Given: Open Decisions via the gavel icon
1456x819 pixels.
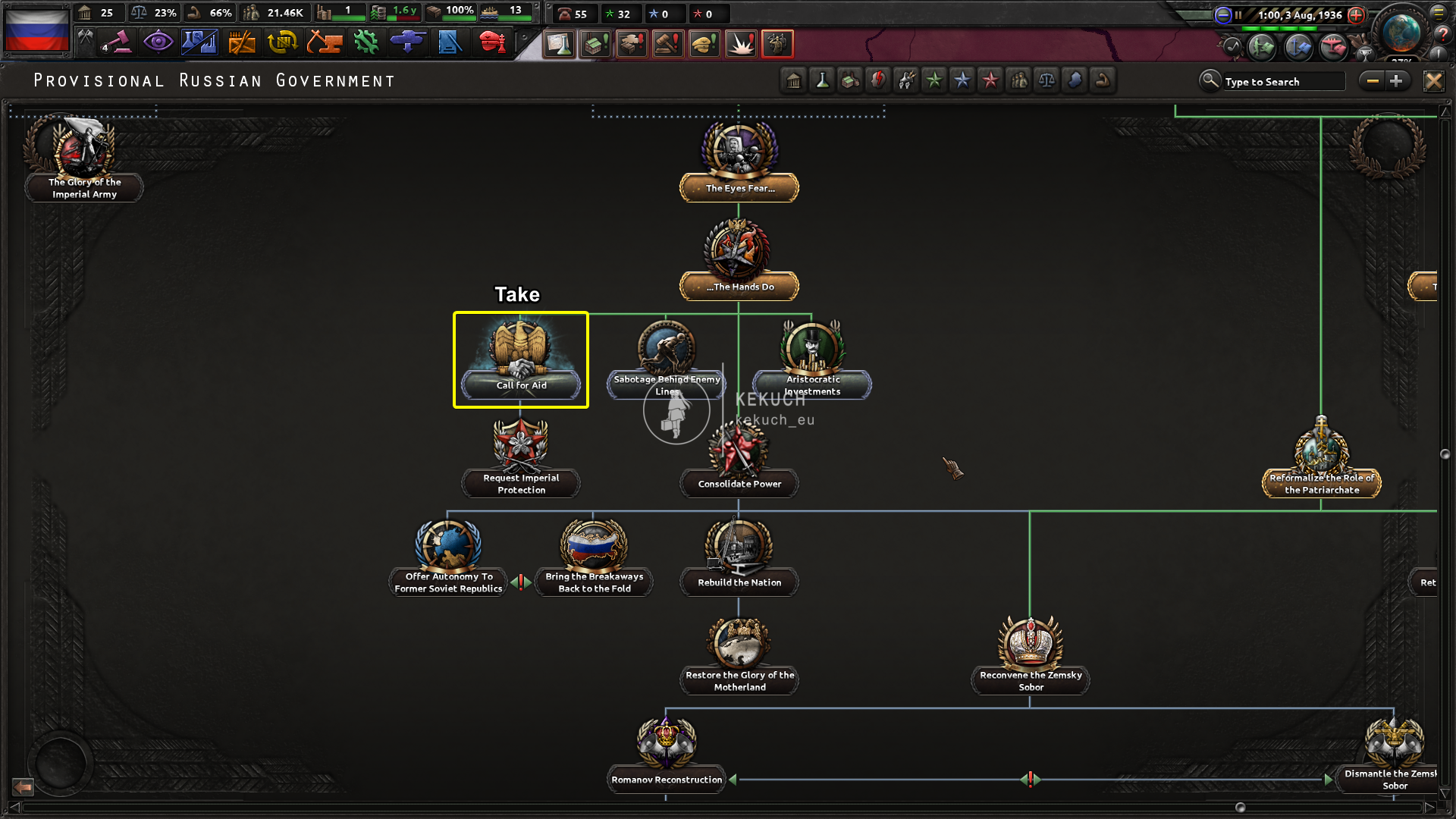Looking at the screenshot, I should 117,42.
